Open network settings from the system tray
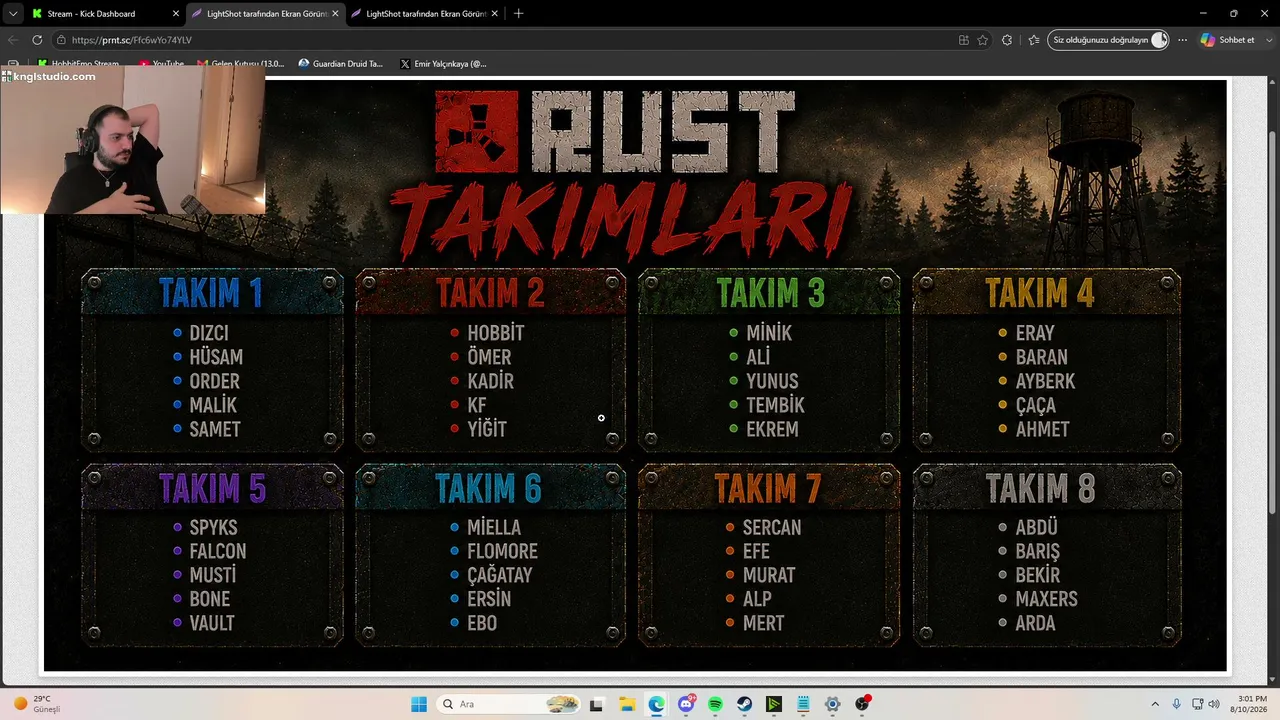This screenshot has width=1280, height=720. [1199, 704]
